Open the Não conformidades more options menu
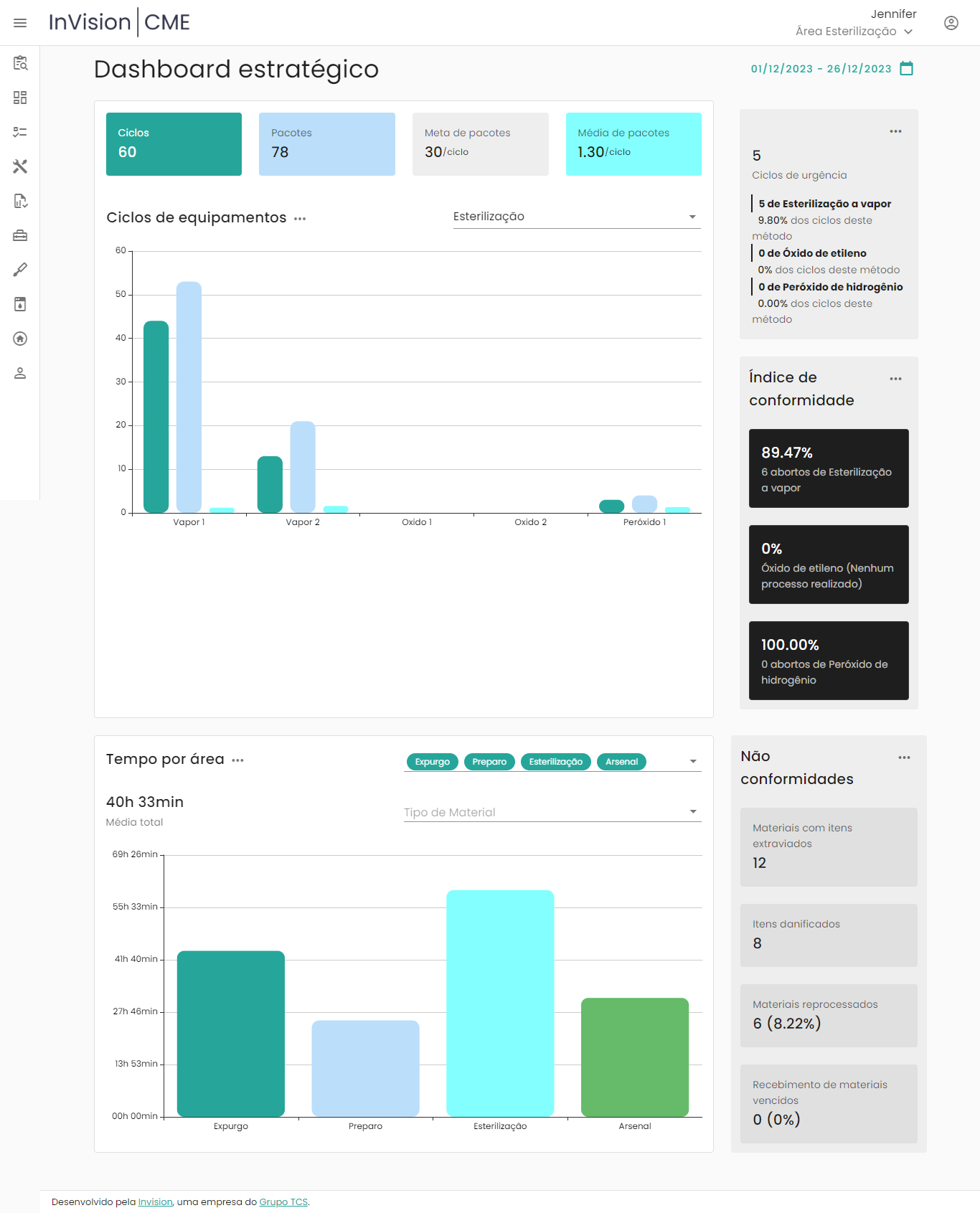This screenshot has height=1213, width=980. [x=904, y=757]
